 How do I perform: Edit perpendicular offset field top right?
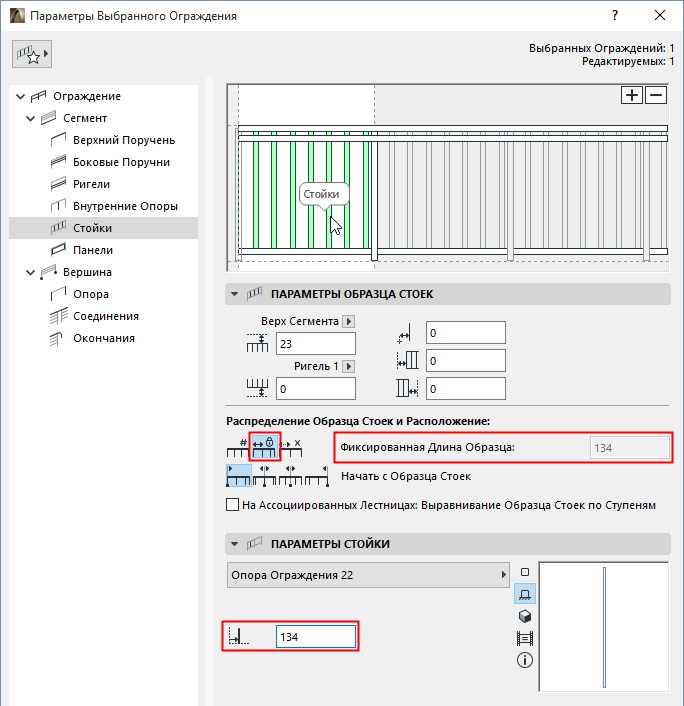466,333
